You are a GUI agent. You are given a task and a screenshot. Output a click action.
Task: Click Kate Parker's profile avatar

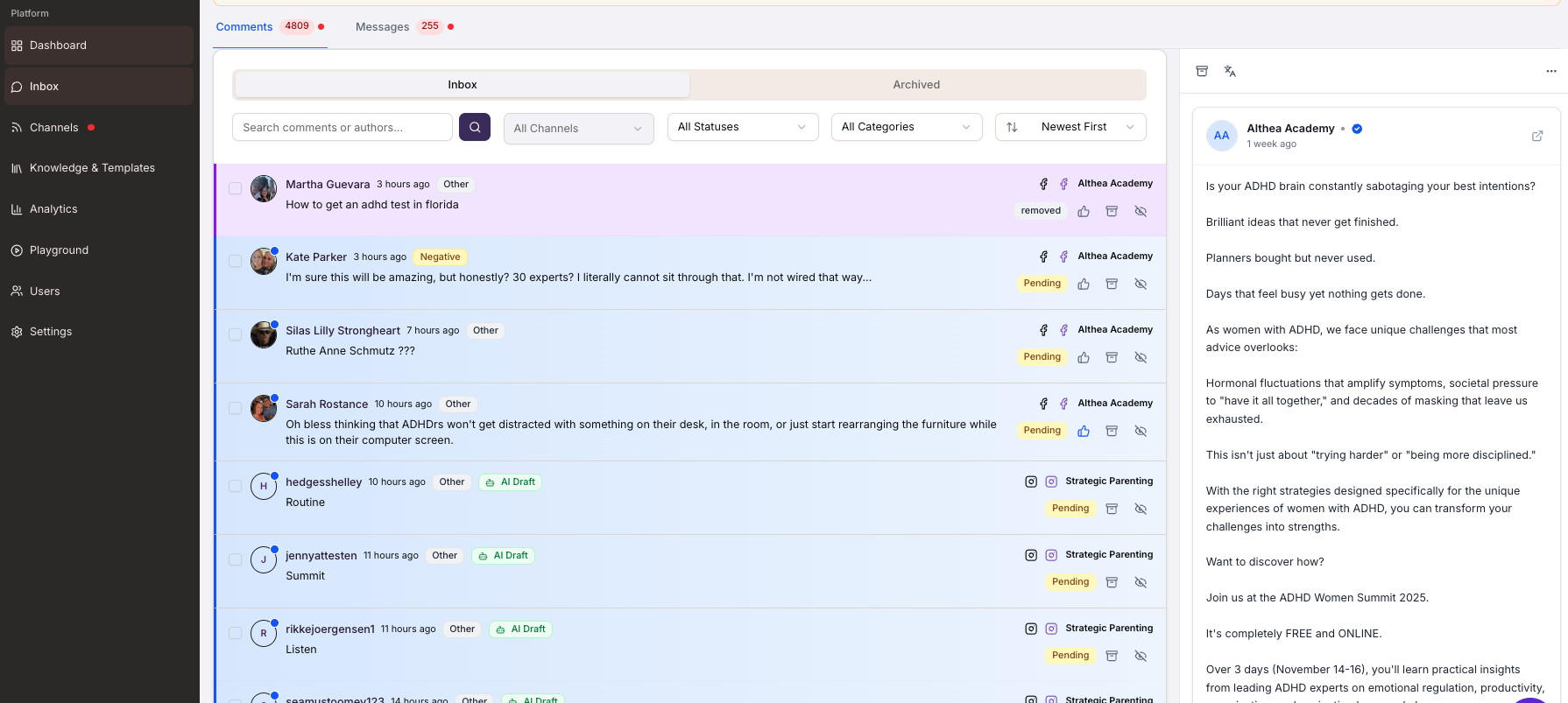tap(264, 261)
